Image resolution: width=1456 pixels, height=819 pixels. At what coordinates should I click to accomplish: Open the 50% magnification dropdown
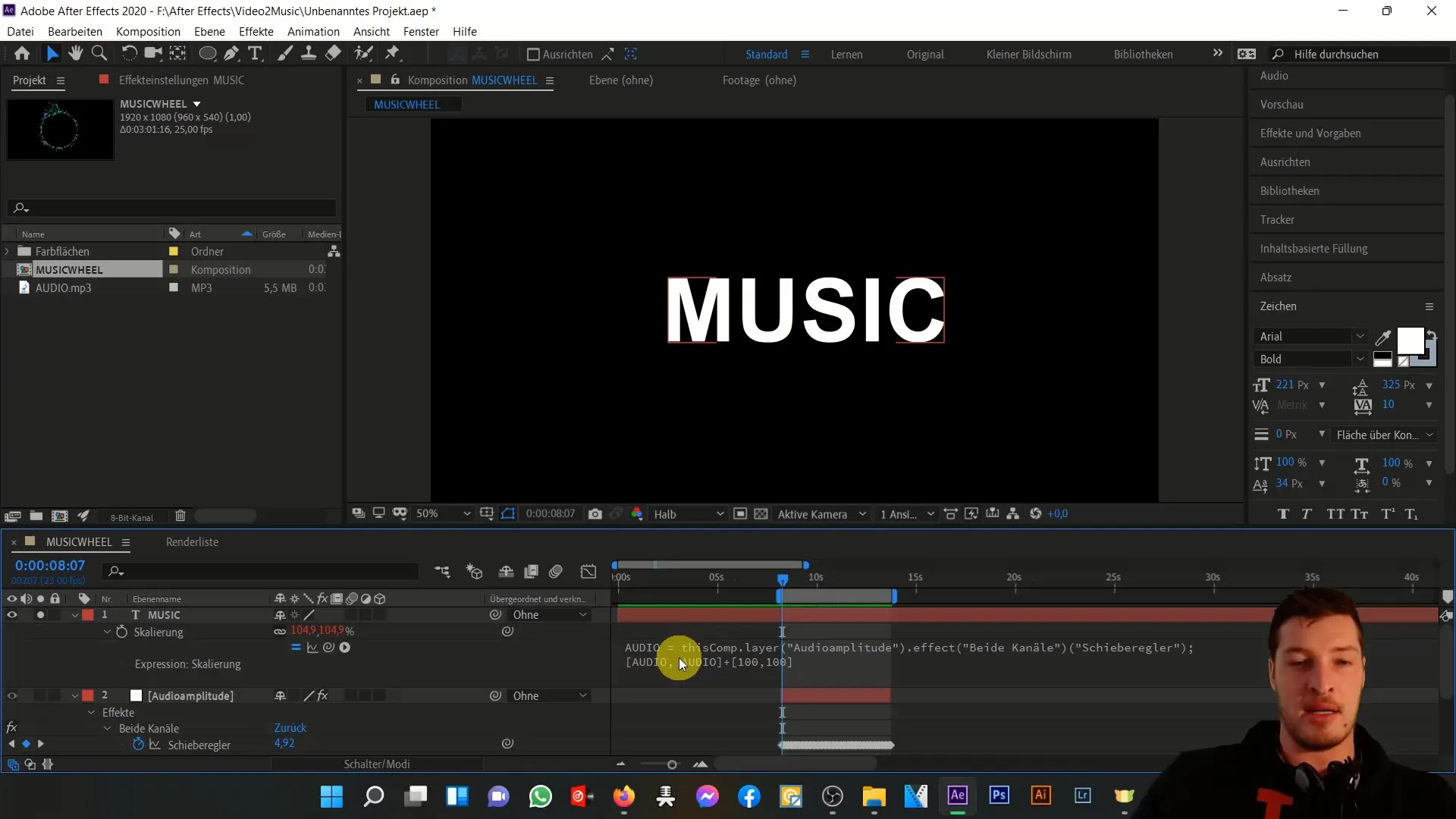pyautogui.click(x=443, y=514)
